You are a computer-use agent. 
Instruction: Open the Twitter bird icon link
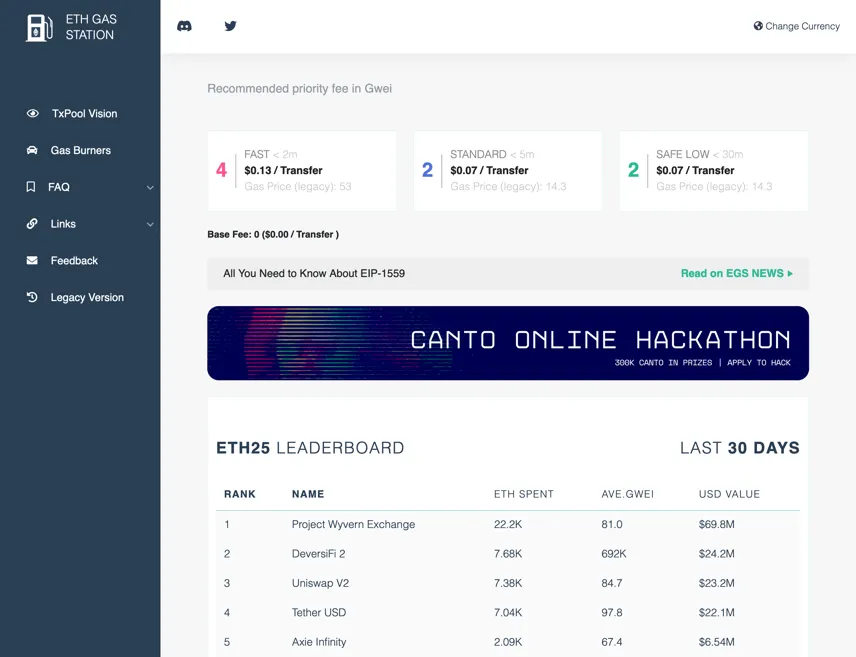pyautogui.click(x=230, y=26)
